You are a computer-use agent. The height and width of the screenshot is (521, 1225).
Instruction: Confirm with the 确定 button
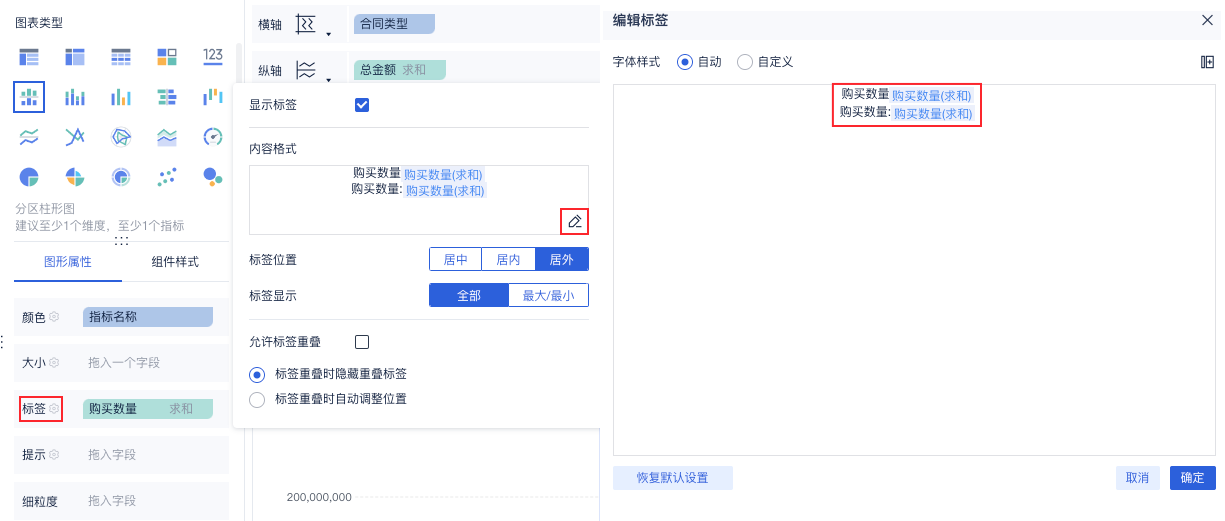click(x=1192, y=478)
